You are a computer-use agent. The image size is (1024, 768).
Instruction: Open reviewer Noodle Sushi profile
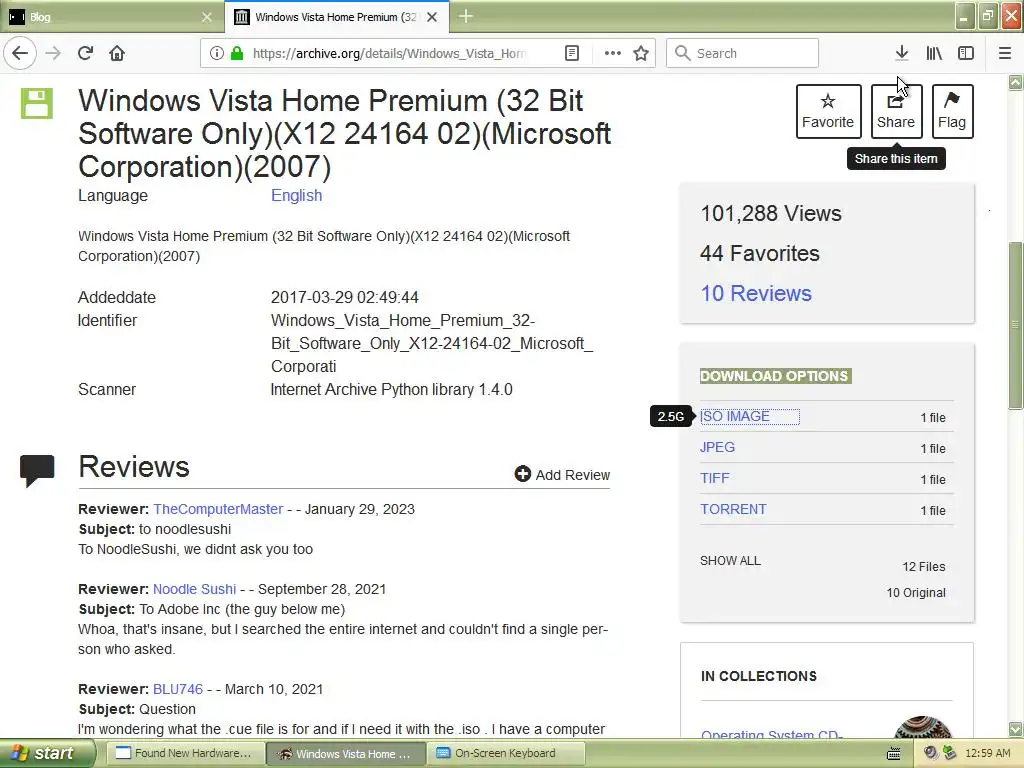pos(195,589)
